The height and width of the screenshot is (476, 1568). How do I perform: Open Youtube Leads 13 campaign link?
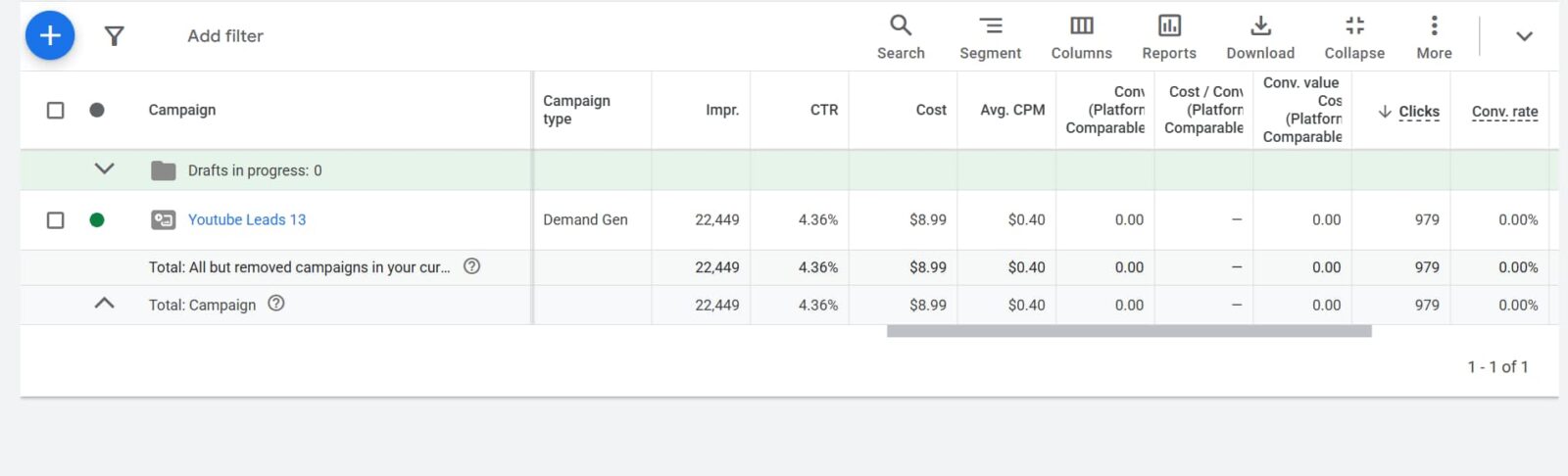[x=247, y=219]
